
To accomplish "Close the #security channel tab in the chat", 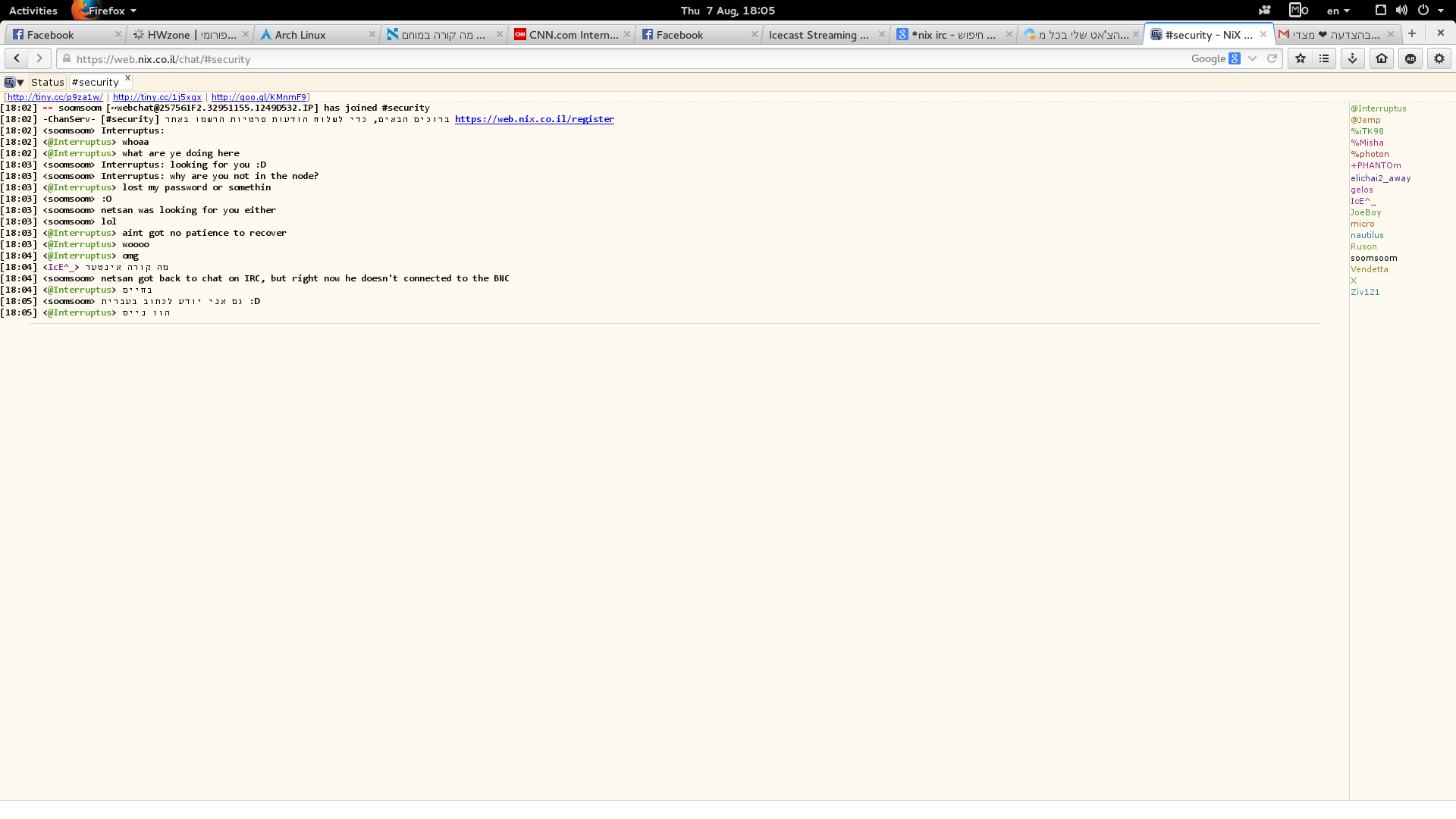I will pyautogui.click(x=127, y=78).
